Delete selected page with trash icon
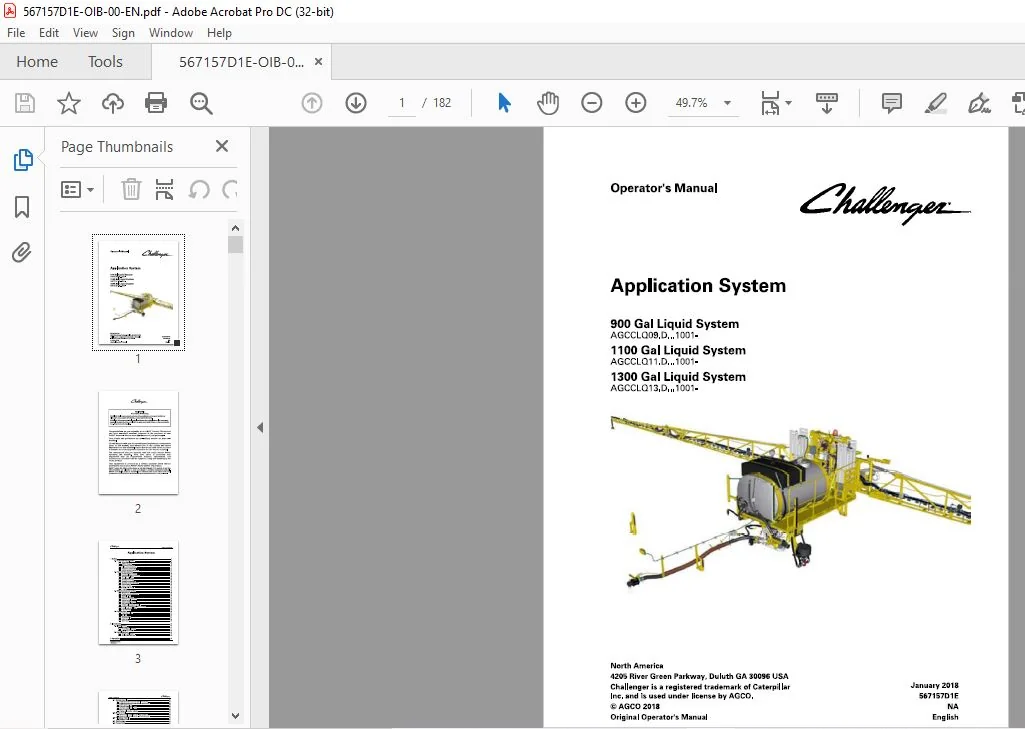Screen dimensions: 1025x729 pyautogui.click(x=131, y=190)
